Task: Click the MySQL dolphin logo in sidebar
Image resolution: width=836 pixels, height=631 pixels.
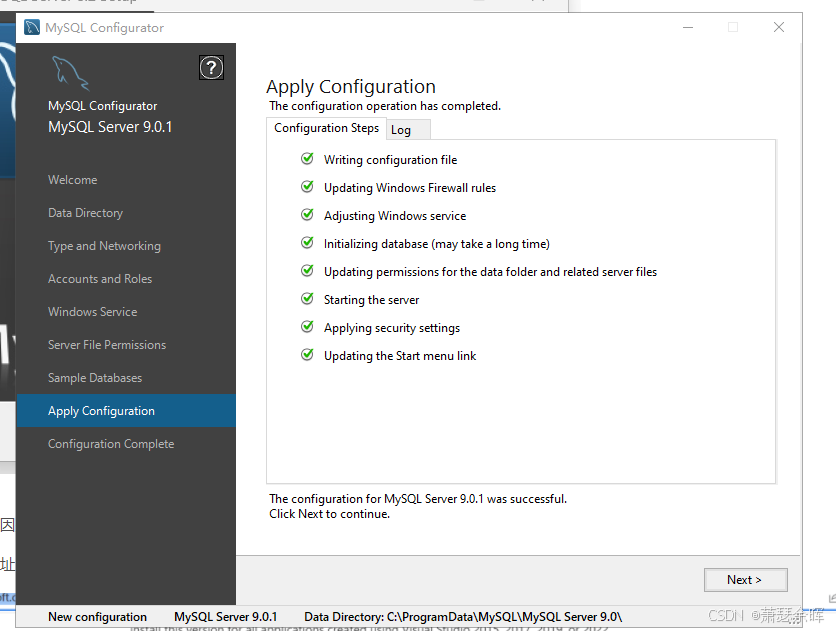Action: [x=70, y=73]
